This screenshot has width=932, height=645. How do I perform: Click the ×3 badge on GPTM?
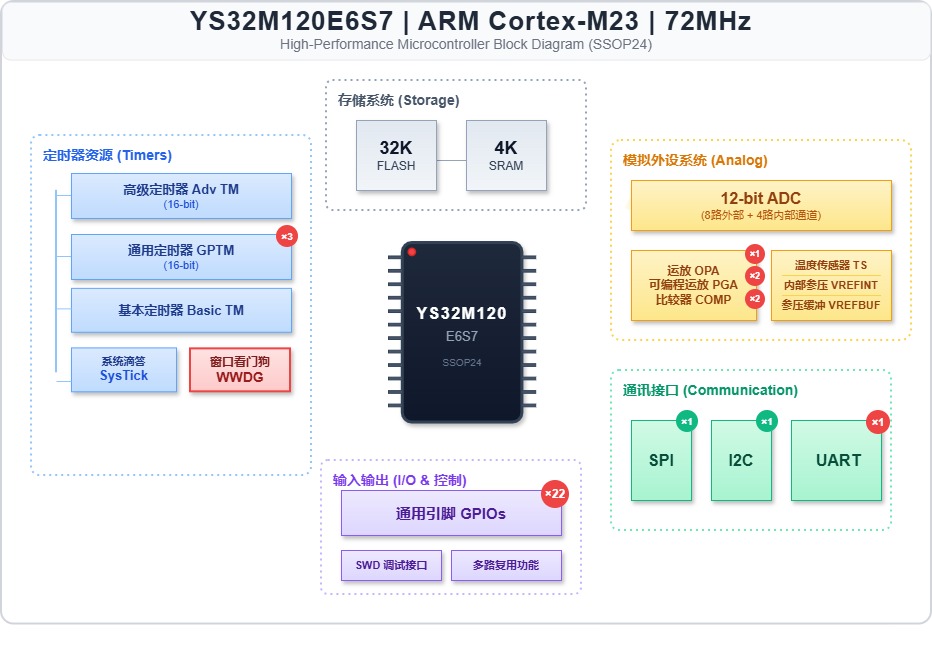[x=287, y=237]
